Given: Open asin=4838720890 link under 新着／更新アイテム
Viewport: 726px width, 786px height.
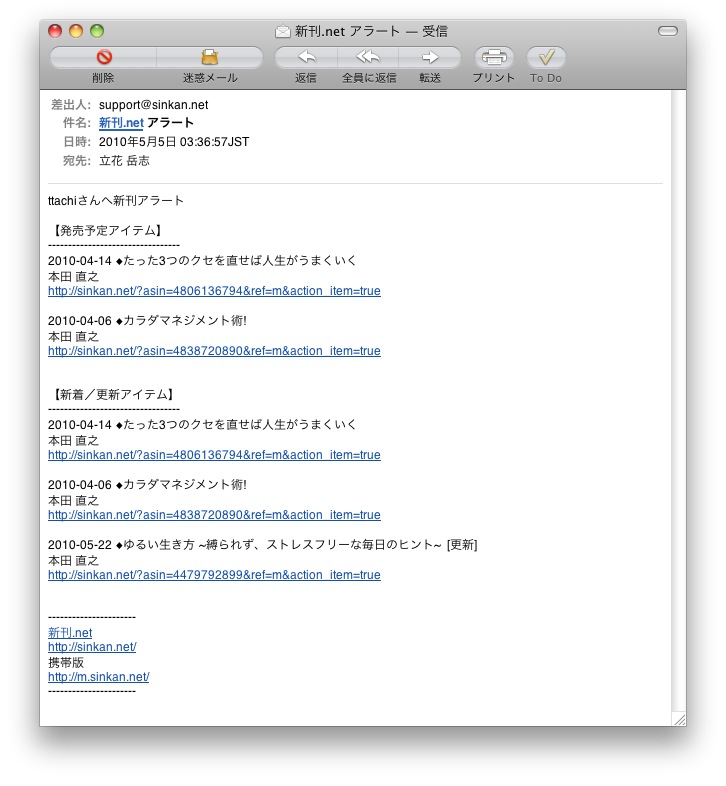Looking at the screenshot, I should (214, 516).
